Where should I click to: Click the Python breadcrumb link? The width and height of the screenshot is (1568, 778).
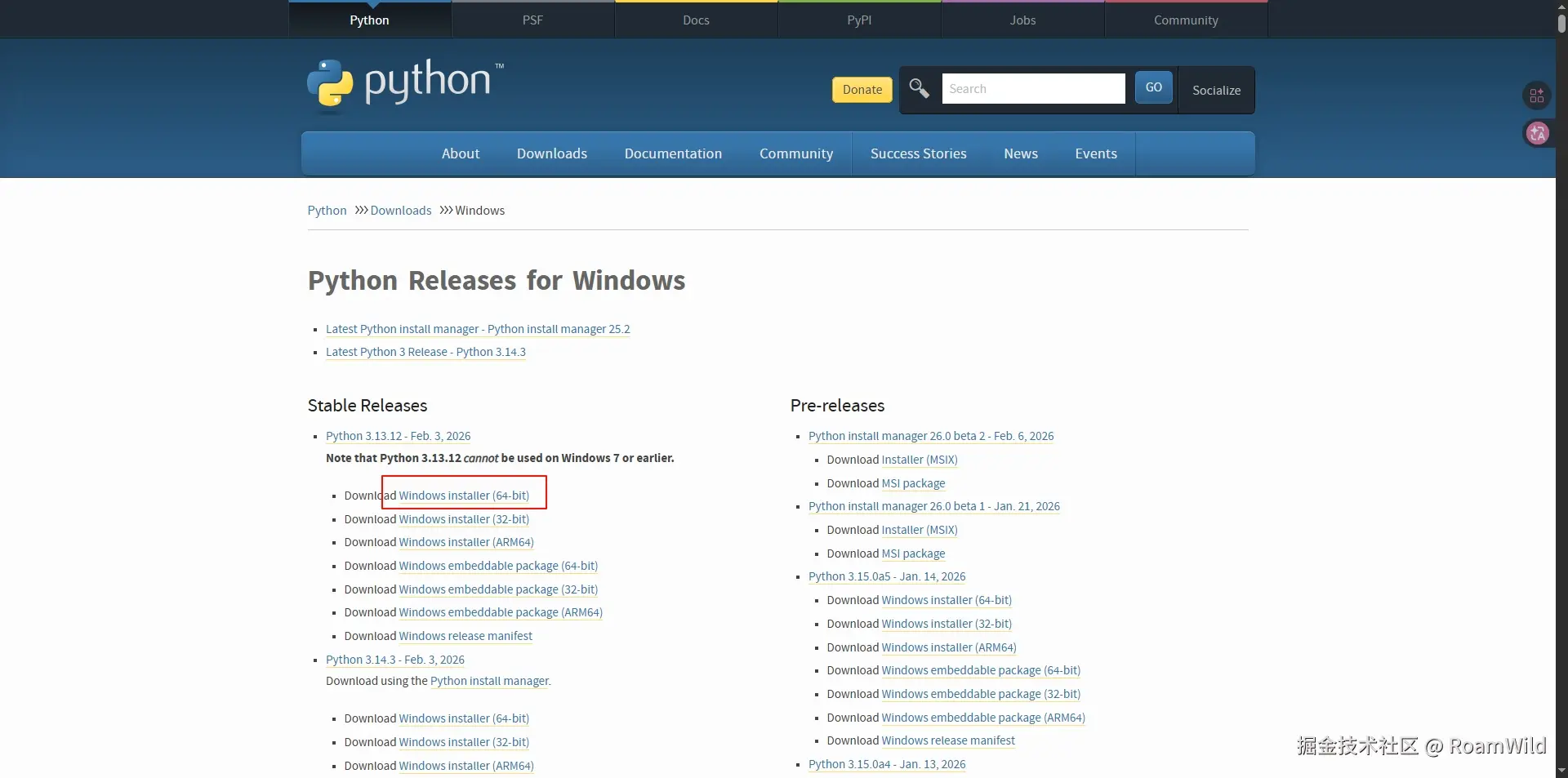[x=327, y=211]
